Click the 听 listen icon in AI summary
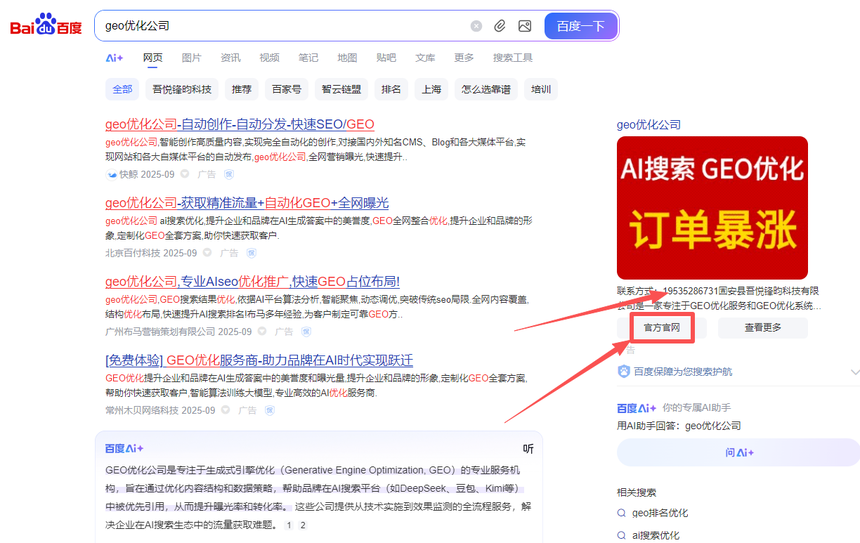 pos(528,448)
